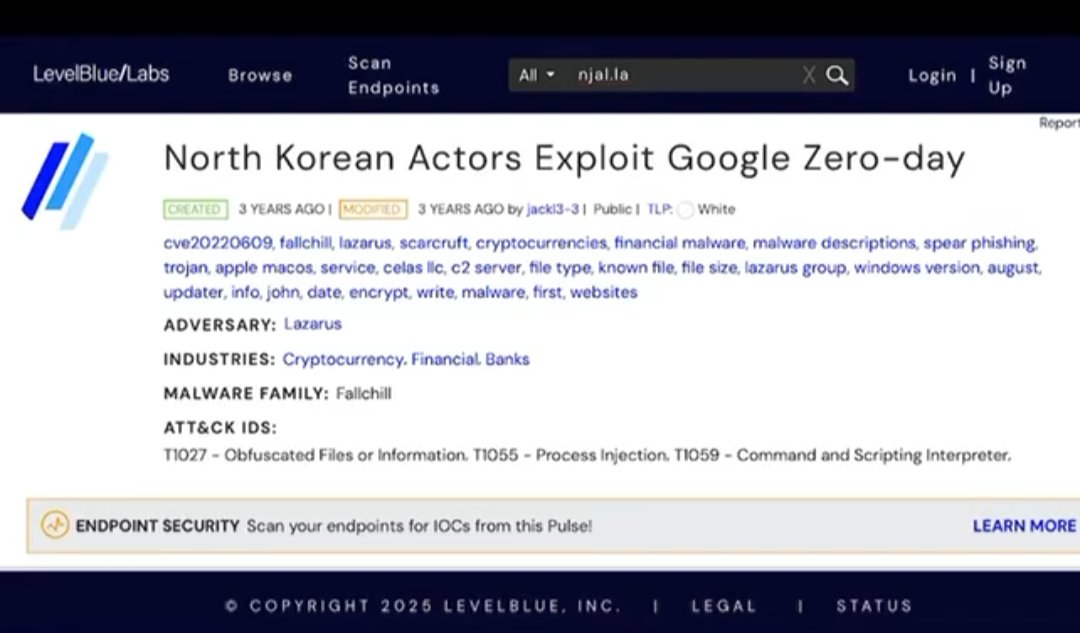
Task: Open author jackl3-3 profile link
Action: pos(553,209)
